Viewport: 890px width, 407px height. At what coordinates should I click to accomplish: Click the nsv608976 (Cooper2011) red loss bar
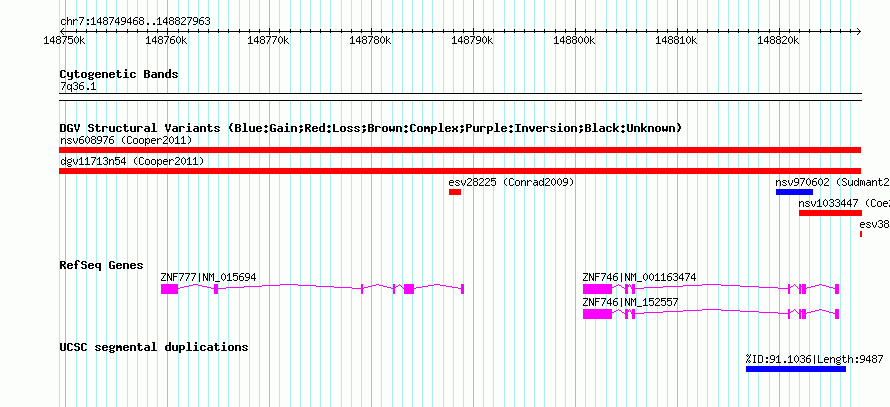click(460, 150)
